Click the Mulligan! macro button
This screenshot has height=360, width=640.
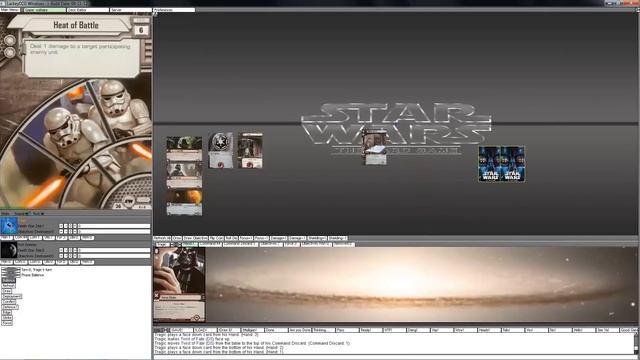[x=252, y=330]
